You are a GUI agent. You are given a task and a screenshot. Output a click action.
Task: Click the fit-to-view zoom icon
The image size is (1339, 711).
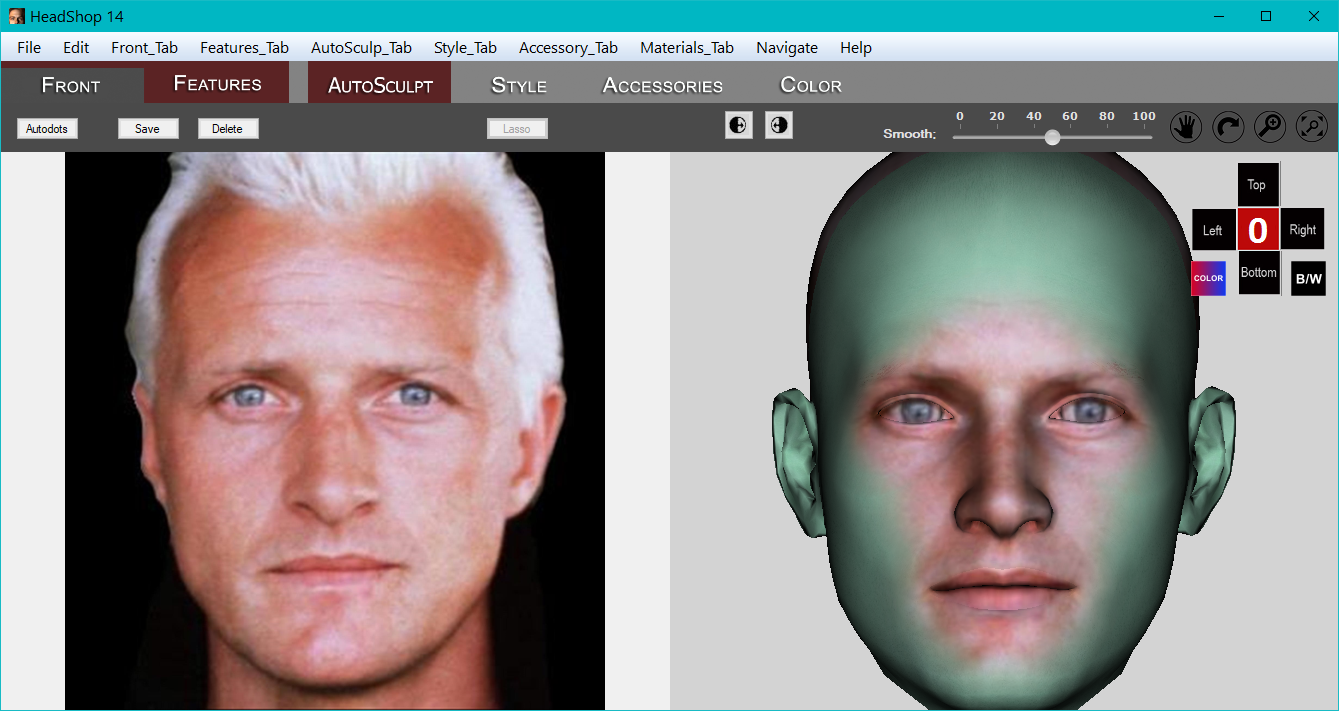1312,126
